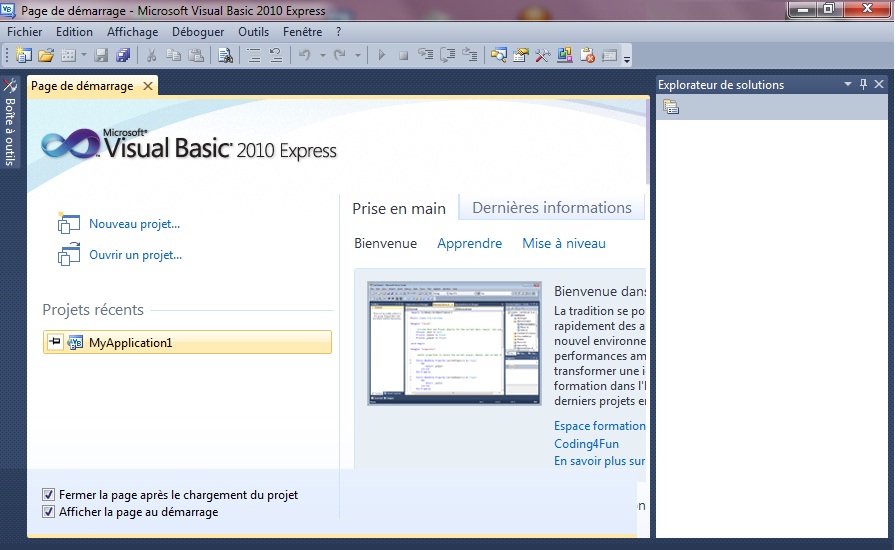This screenshot has width=895, height=550.
Task: Open Solution Explorer from toolbar icon
Action: tap(499, 55)
